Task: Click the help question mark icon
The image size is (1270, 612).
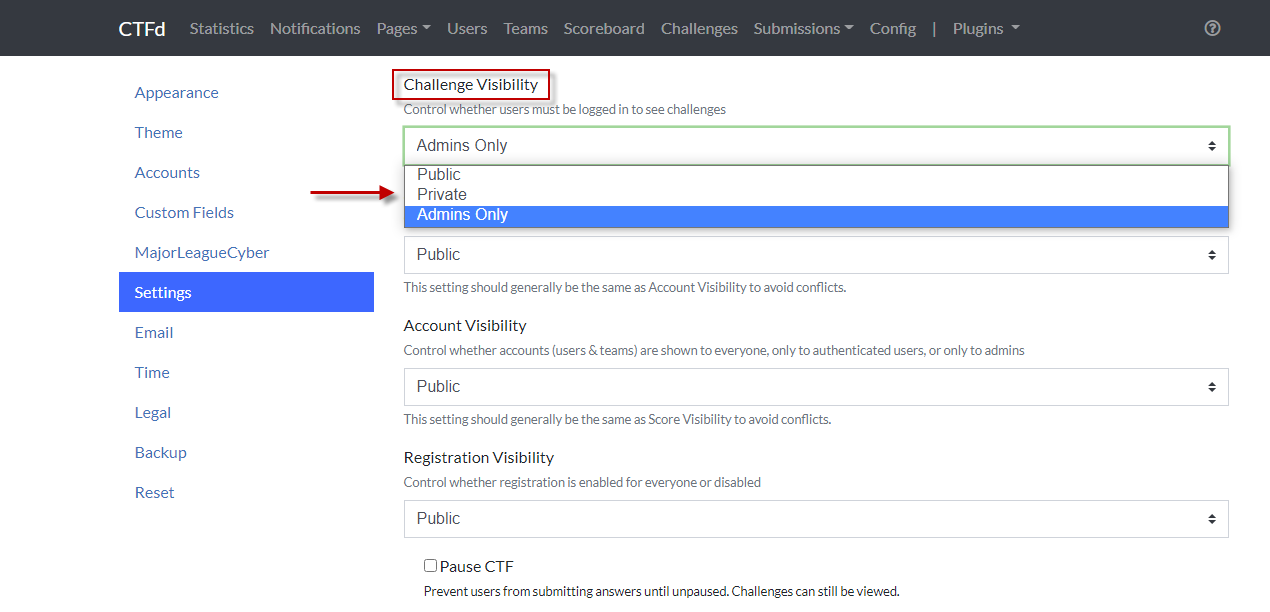Action: point(1212,28)
